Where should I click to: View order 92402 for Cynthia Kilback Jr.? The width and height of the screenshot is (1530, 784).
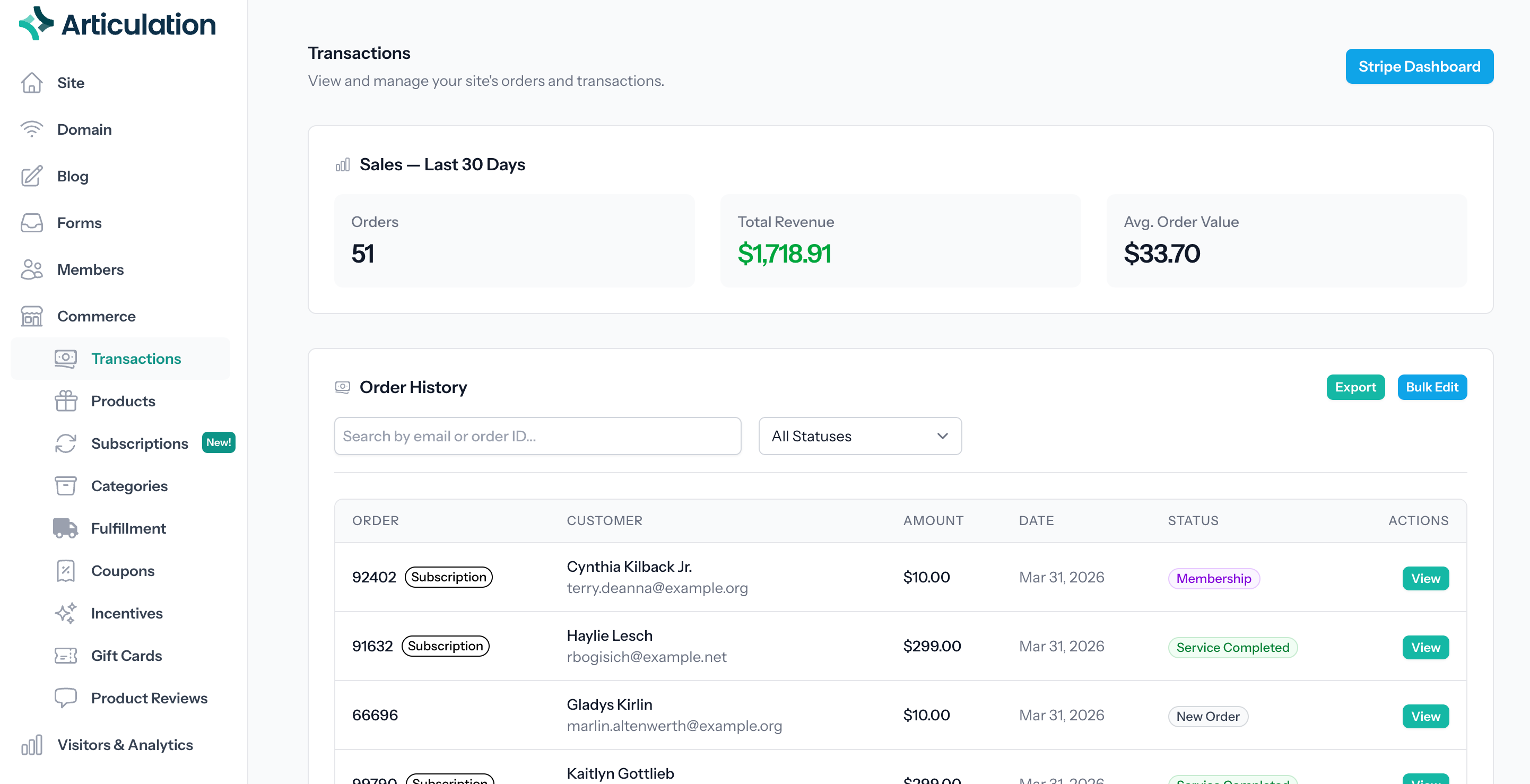(x=1425, y=578)
